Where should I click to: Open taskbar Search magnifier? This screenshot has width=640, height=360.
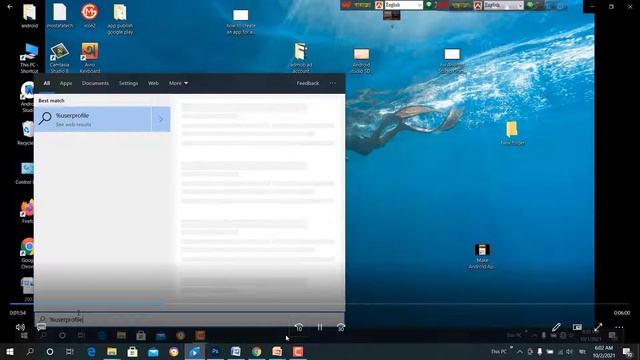point(30,351)
